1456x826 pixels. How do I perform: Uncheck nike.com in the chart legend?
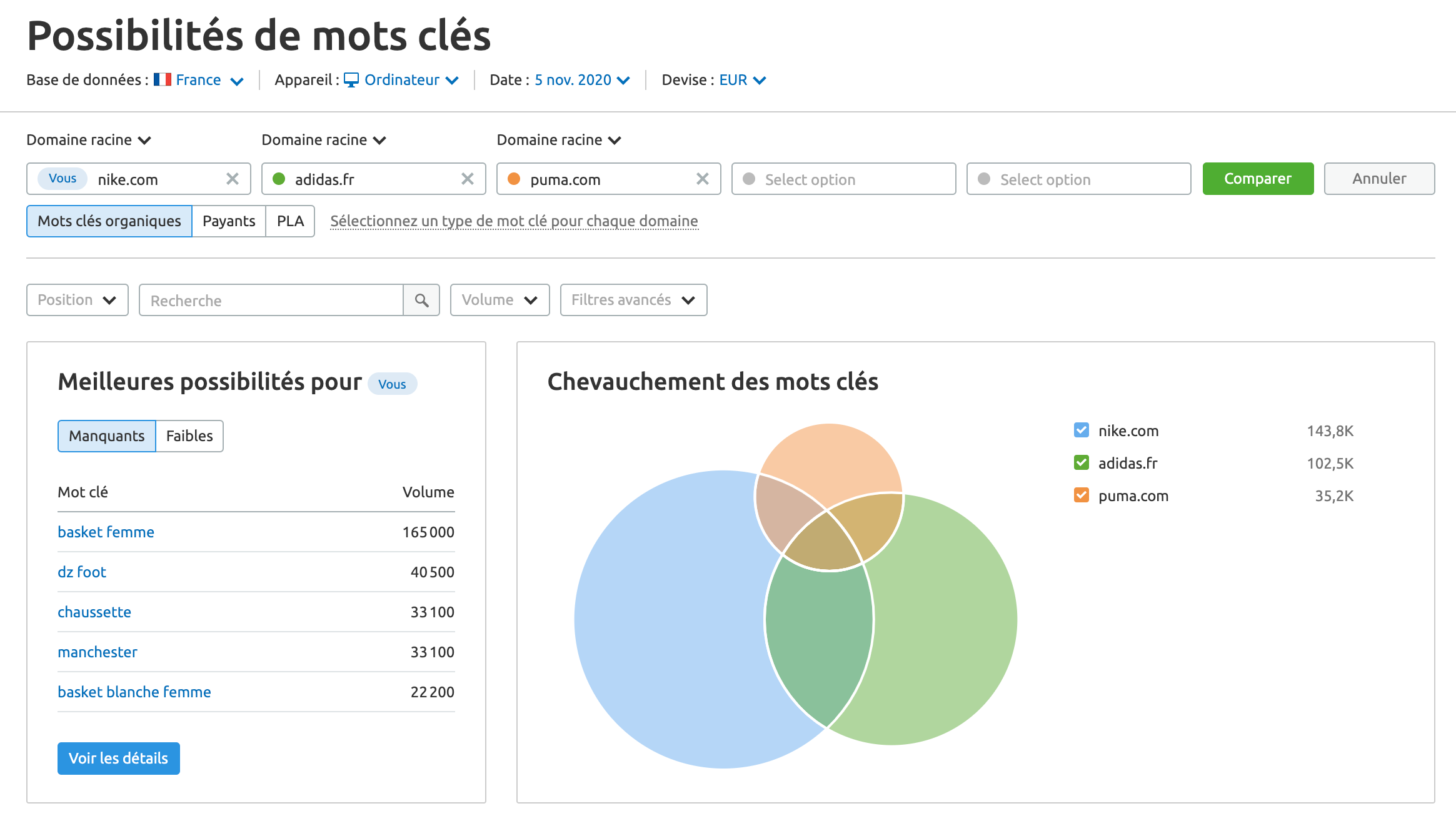[1082, 430]
